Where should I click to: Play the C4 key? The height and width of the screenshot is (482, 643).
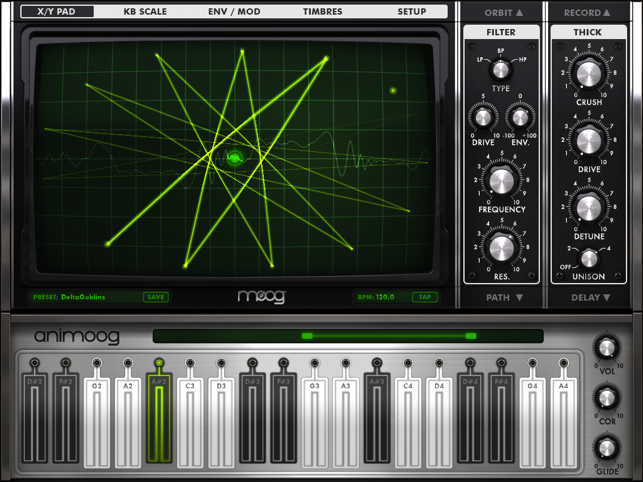tap(408, 423)
